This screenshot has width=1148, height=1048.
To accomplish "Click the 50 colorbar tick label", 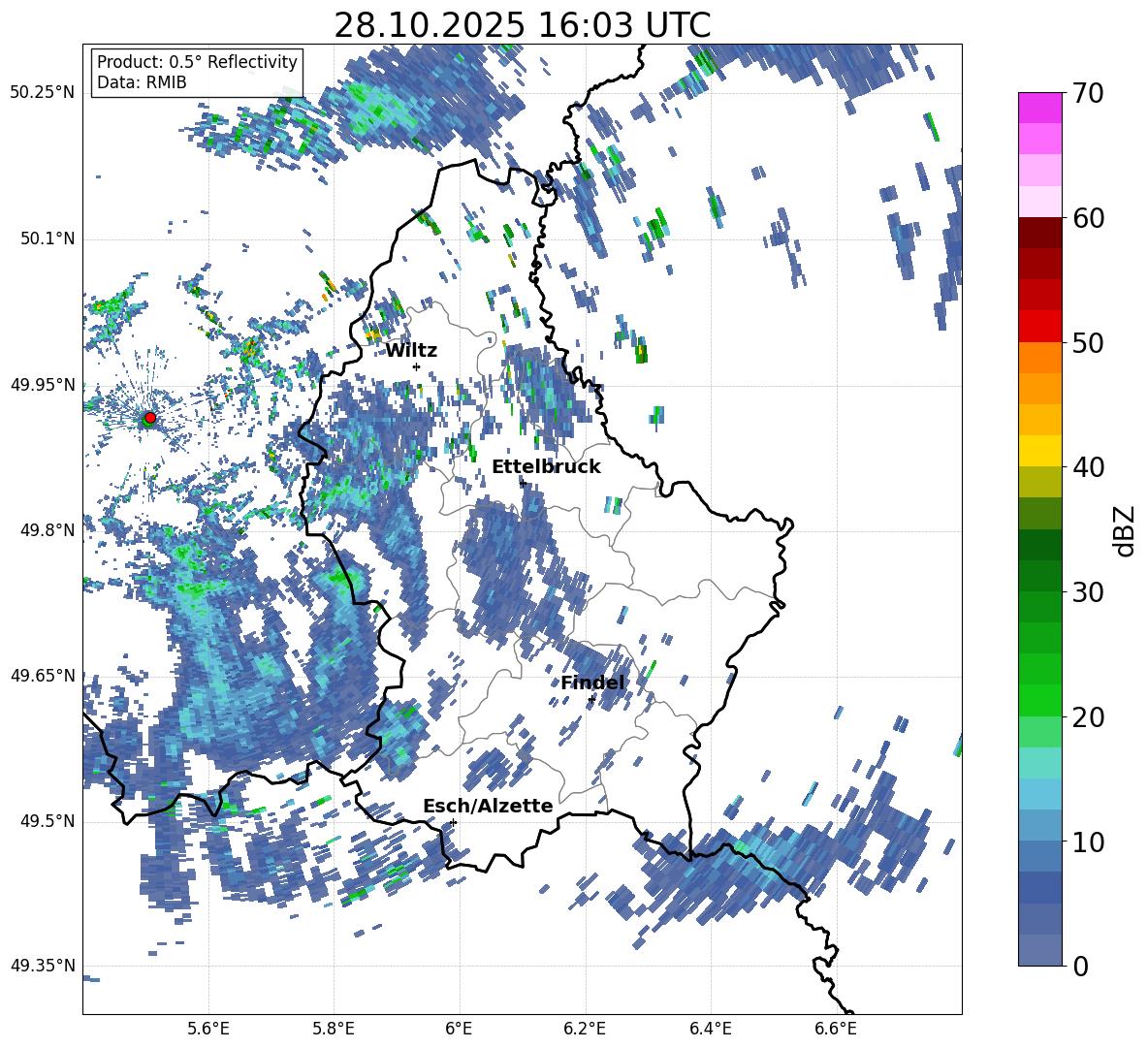I will [1088, 342].
